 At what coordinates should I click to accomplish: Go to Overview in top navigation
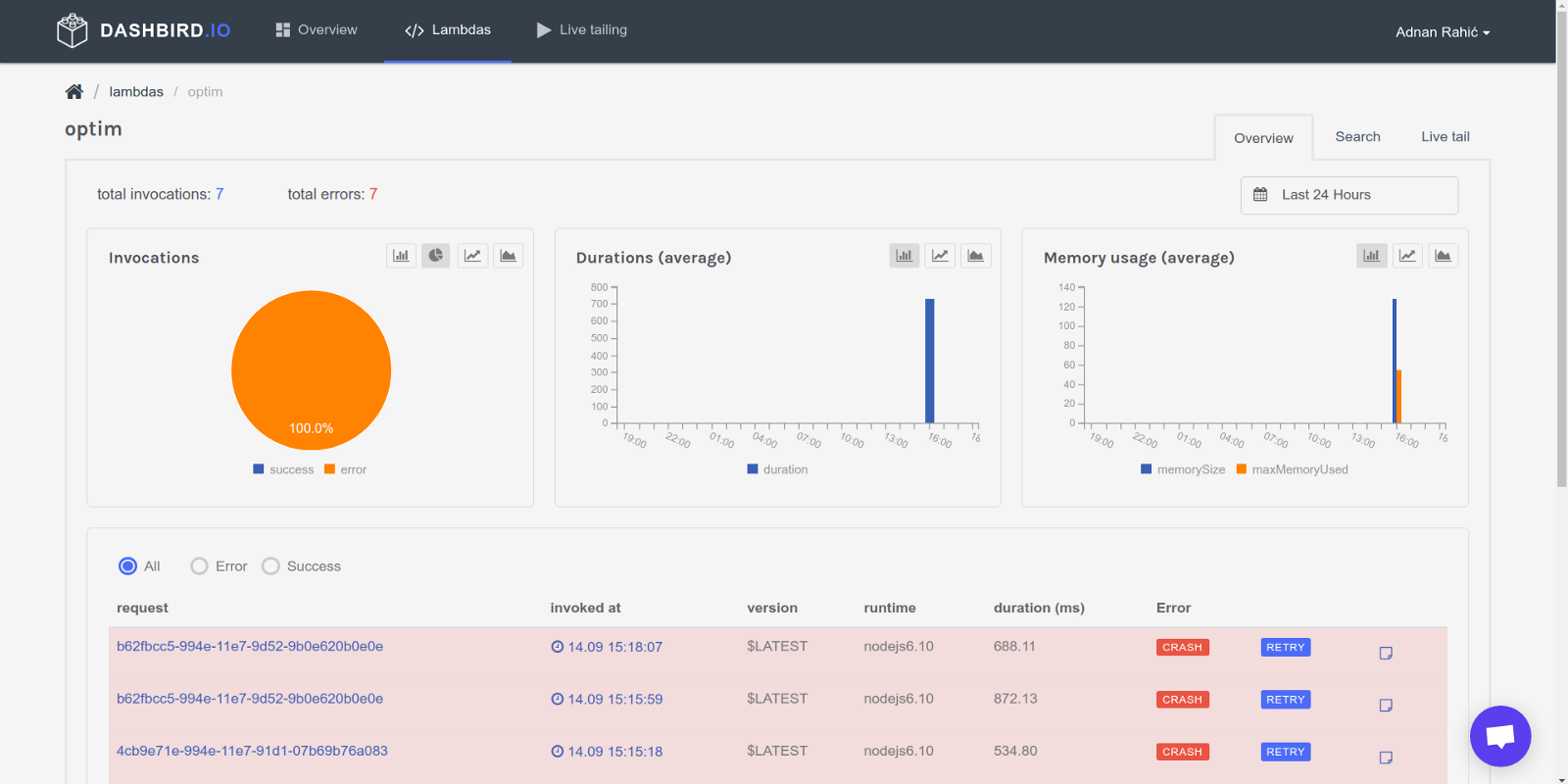[x=317, y=30]
